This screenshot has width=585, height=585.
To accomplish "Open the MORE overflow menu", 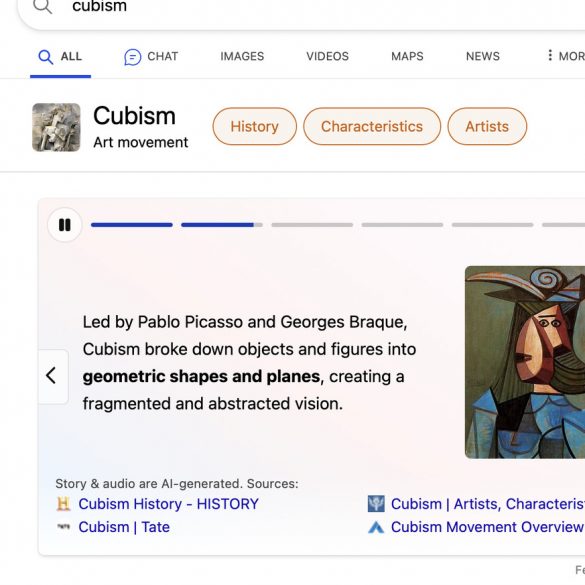I will 566,56.
